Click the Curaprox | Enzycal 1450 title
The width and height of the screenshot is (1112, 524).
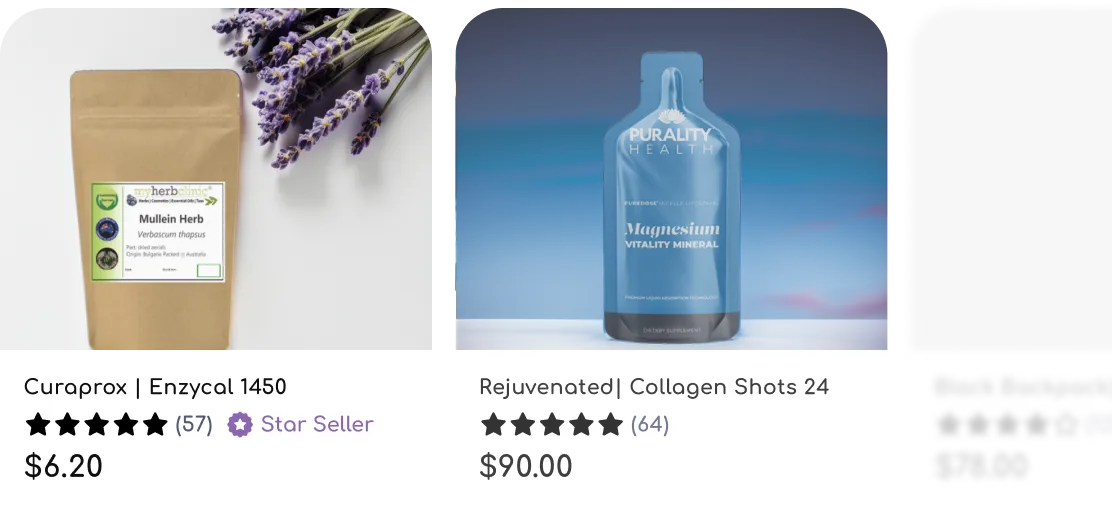[155, 387]
